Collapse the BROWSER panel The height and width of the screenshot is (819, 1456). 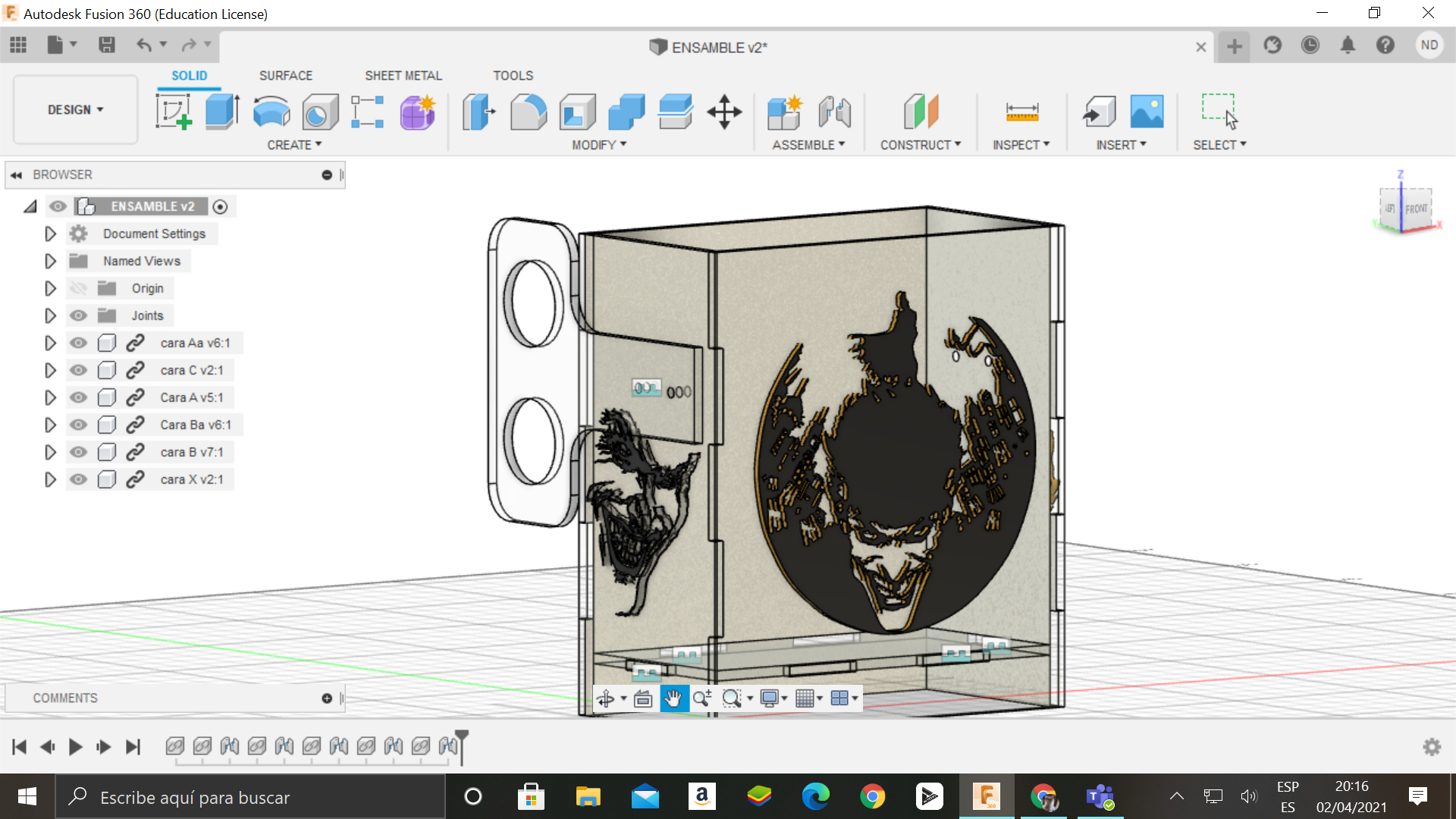(x=16, y=175)
